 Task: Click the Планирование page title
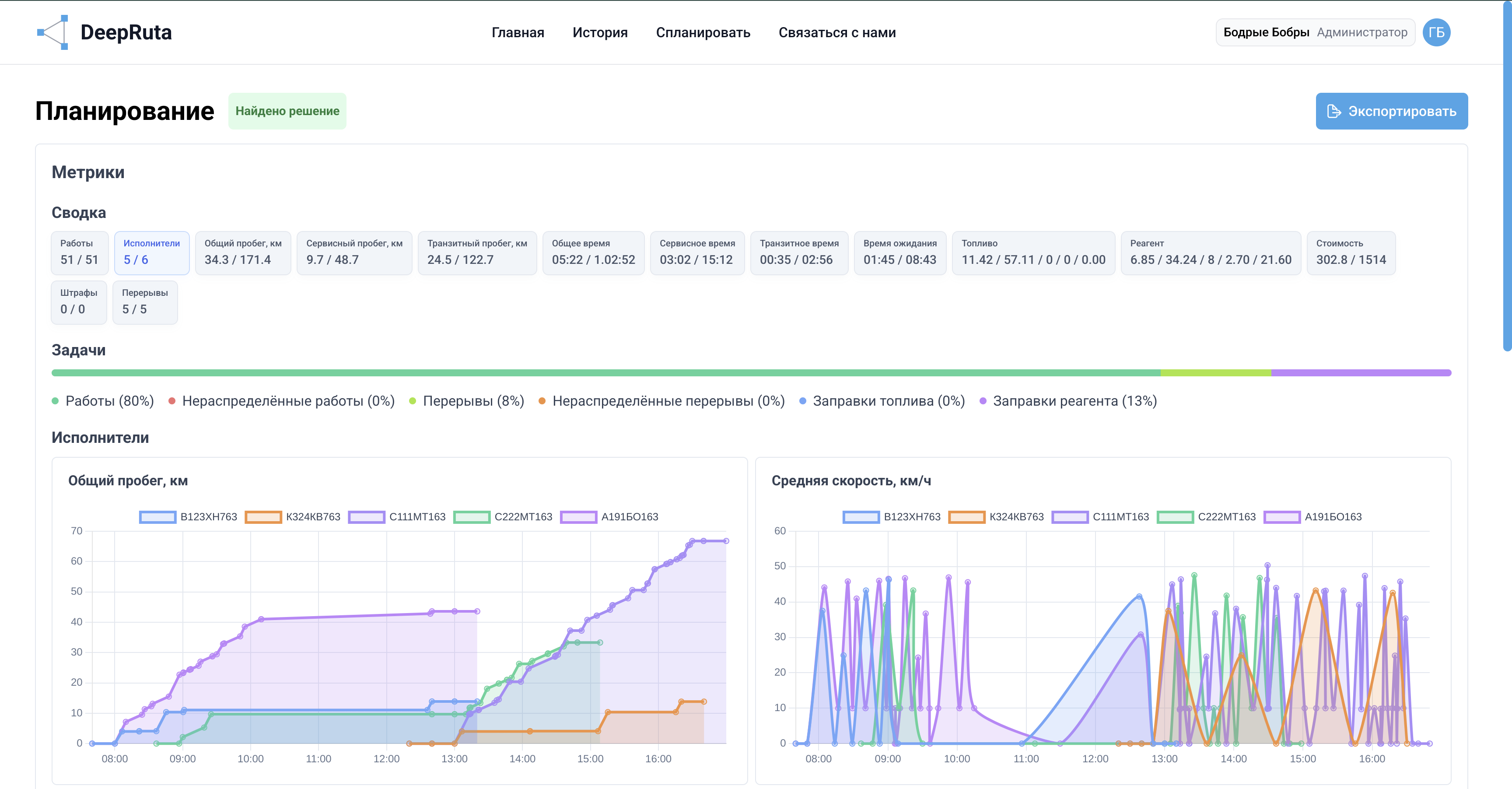point(124,111)
